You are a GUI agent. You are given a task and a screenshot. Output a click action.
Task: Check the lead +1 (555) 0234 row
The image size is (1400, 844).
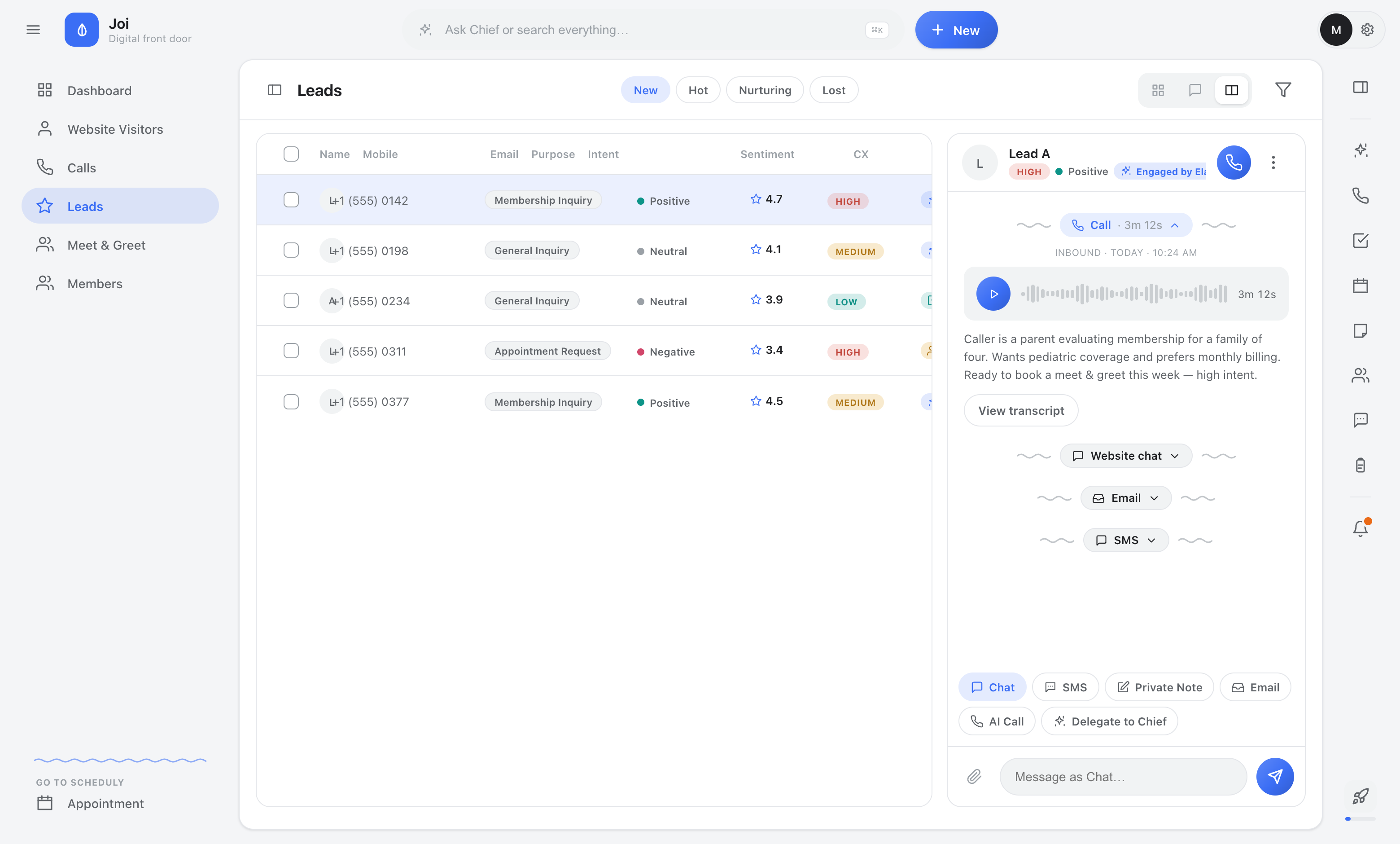coord(291,301)
